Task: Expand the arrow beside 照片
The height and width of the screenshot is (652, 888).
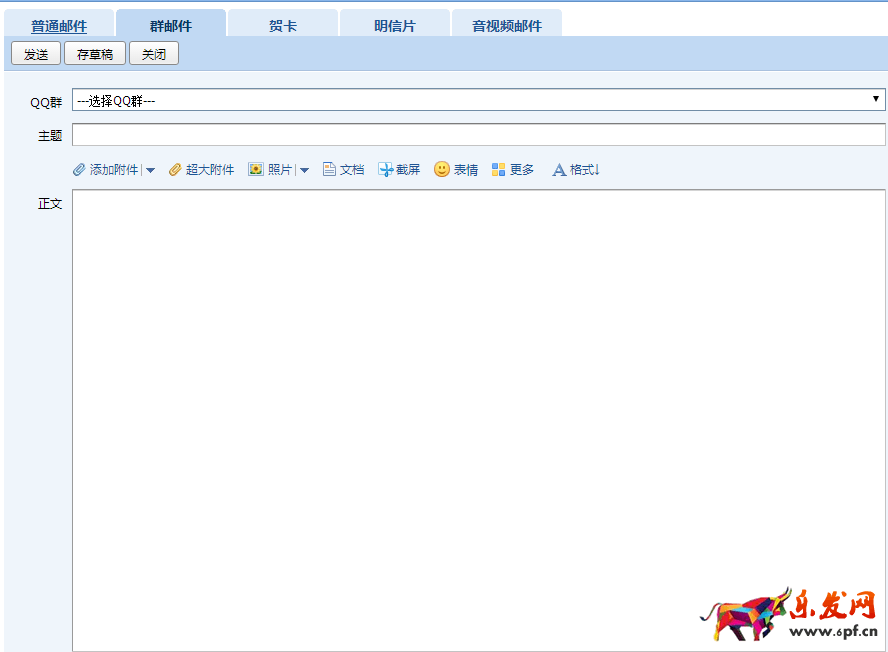Action: tap(304, 170)
